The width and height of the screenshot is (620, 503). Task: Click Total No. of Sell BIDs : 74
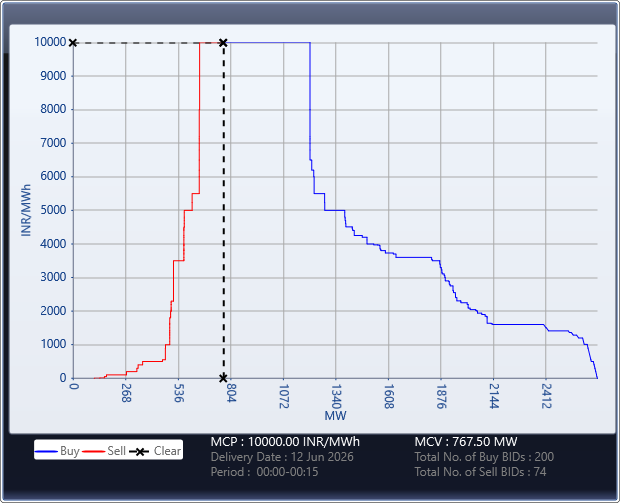[480, 472]
